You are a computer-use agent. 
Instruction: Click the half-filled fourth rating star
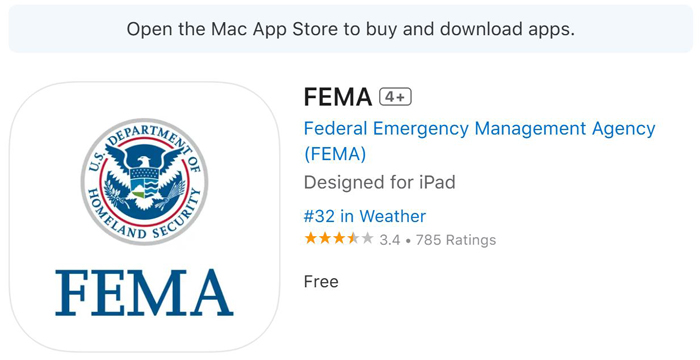[353, 238]
